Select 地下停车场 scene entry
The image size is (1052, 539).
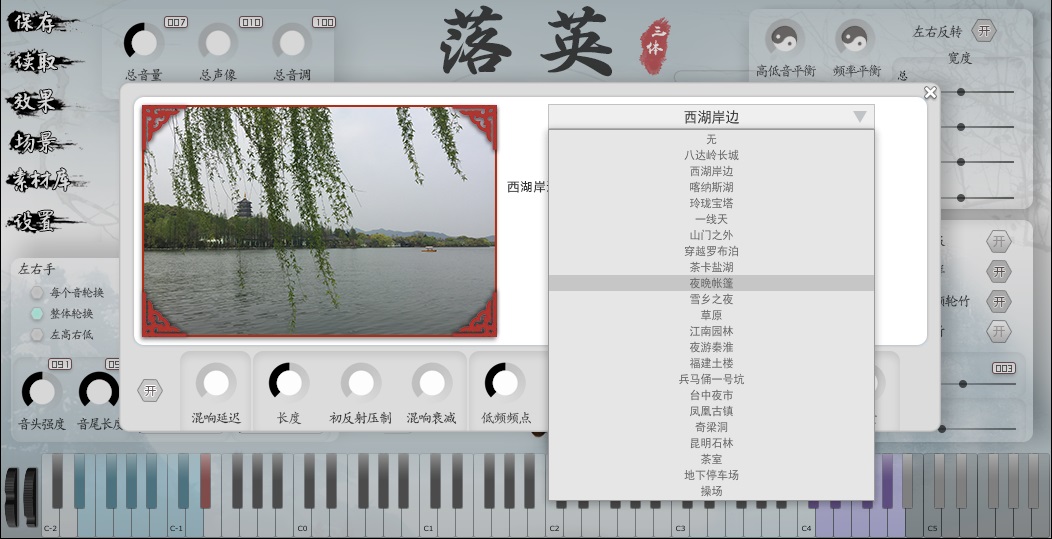point(711,475)
